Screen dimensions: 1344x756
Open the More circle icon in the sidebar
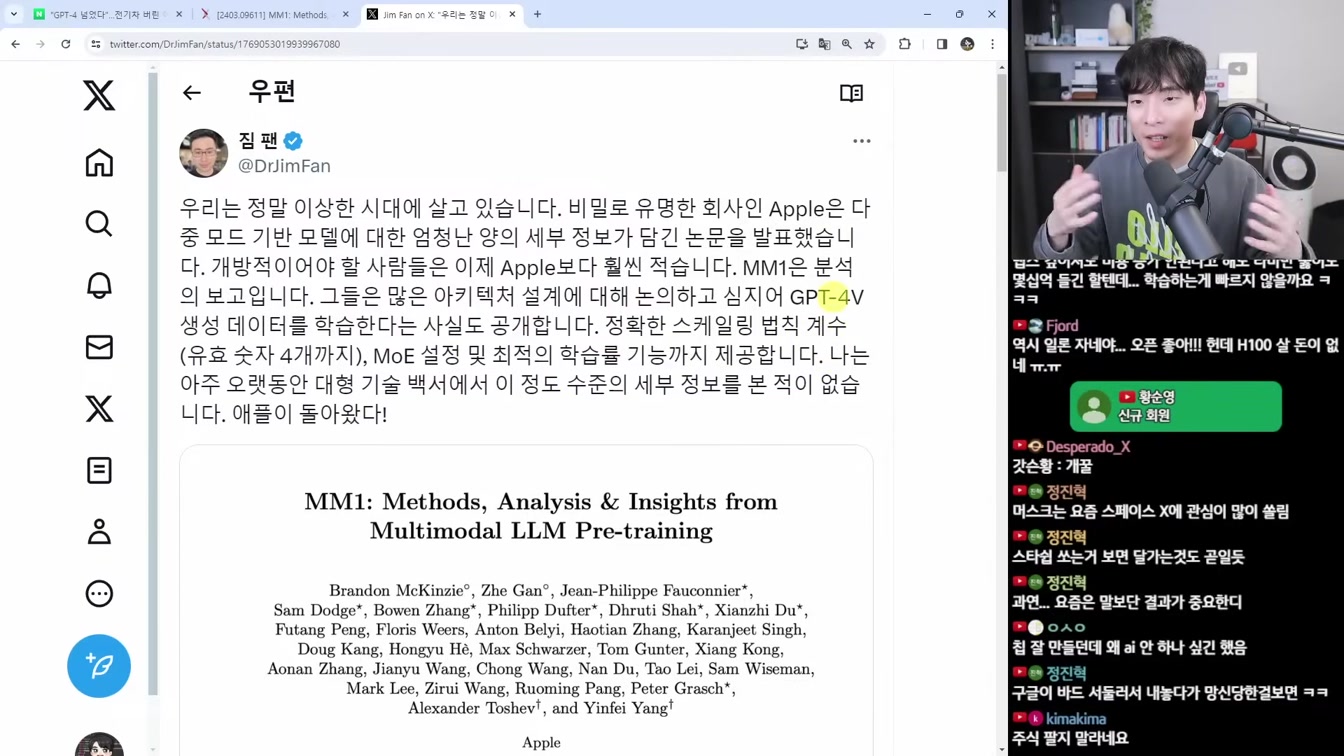(x=99, y=594)
